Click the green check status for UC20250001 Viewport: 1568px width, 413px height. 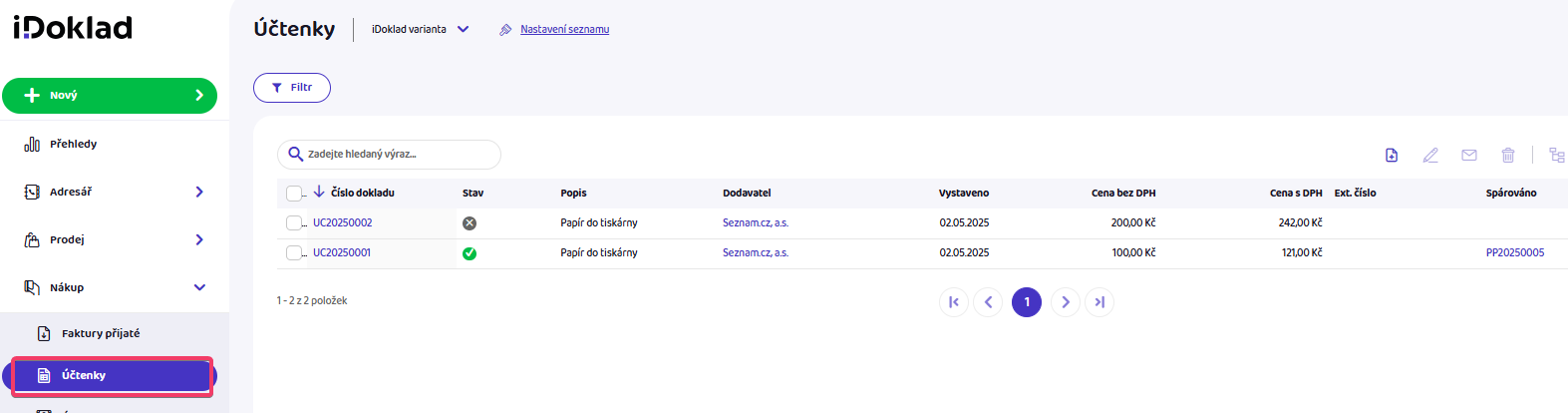click(470, 253)
